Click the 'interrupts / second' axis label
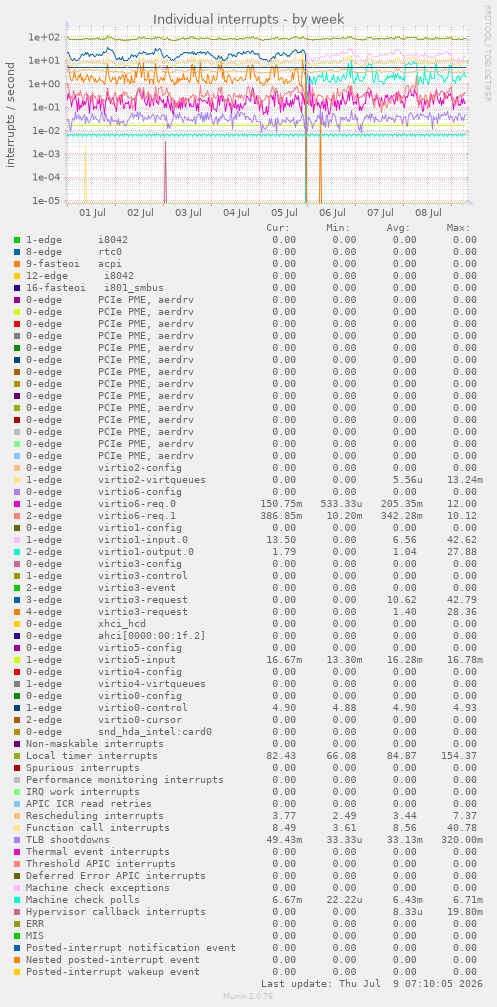This screenshot has height=1007, width=497. pyautogui.click(x=11, y=115)
